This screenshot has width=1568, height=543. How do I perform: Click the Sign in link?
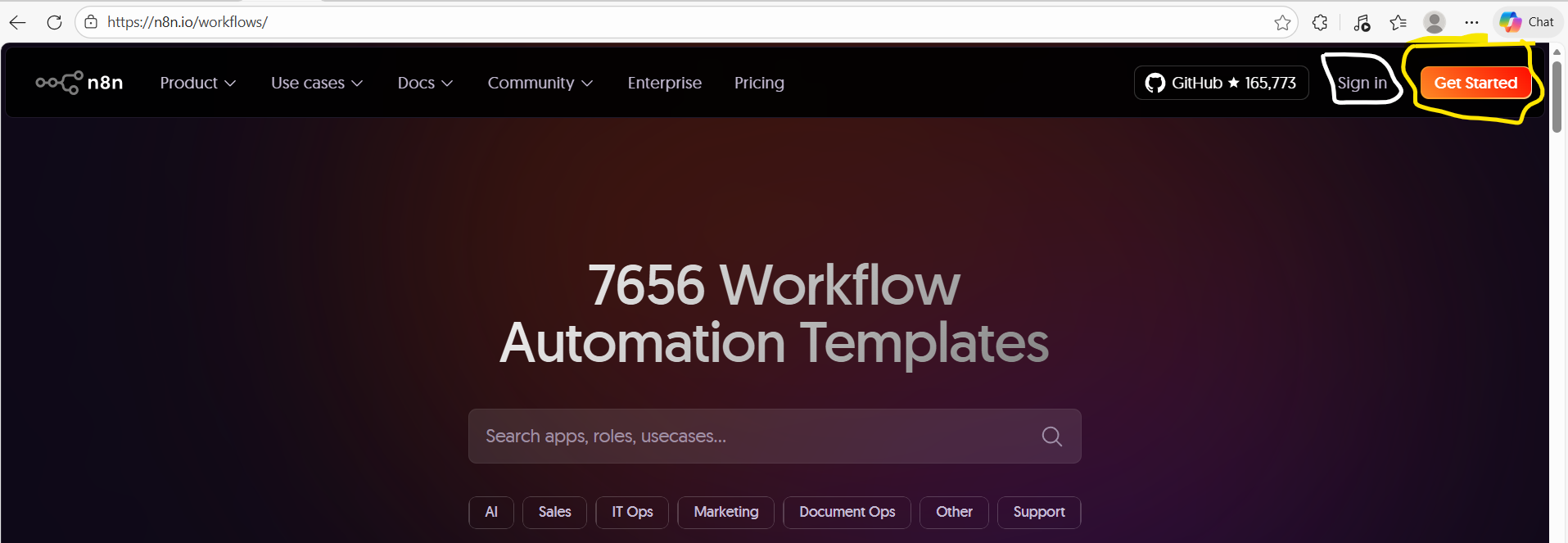[x=1362, y=83]
